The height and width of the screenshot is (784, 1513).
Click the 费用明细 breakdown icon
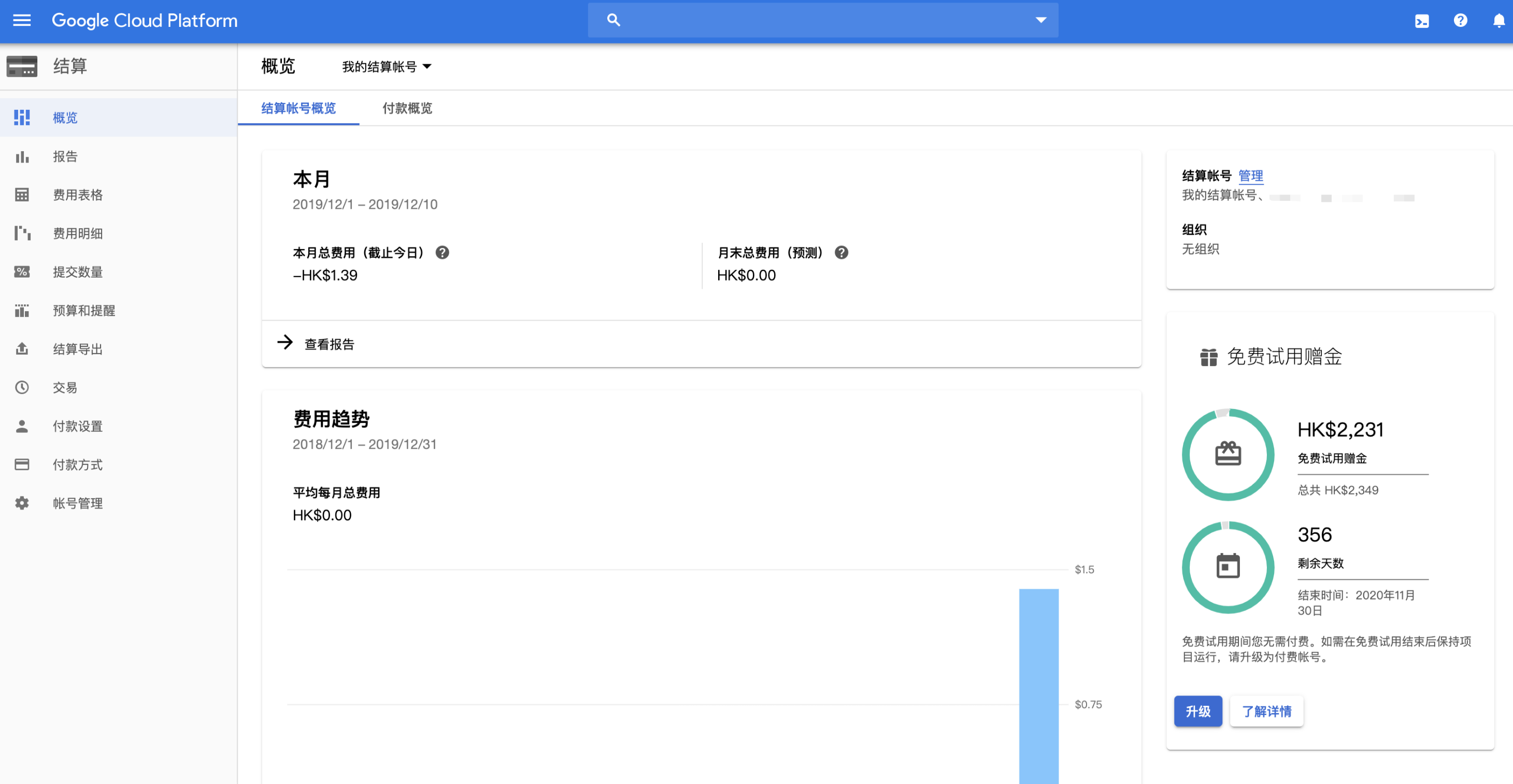pos(22,234)
